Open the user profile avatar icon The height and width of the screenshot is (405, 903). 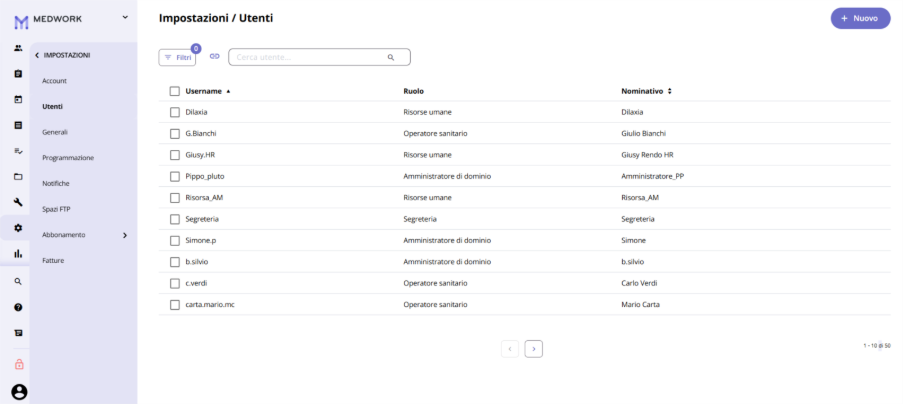coord(19,392)
